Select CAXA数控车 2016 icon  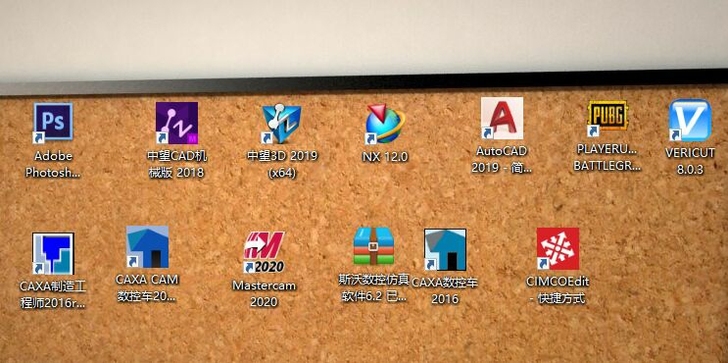pyautogui.click(x=445, y=249)
